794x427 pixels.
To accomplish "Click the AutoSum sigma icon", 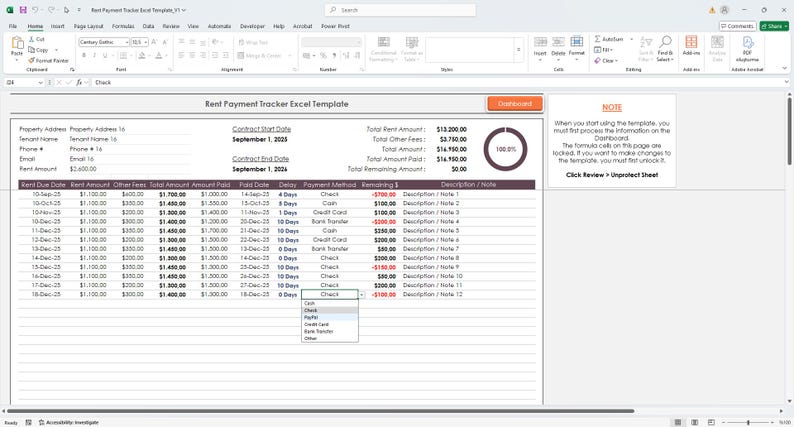I will (598, 39).
